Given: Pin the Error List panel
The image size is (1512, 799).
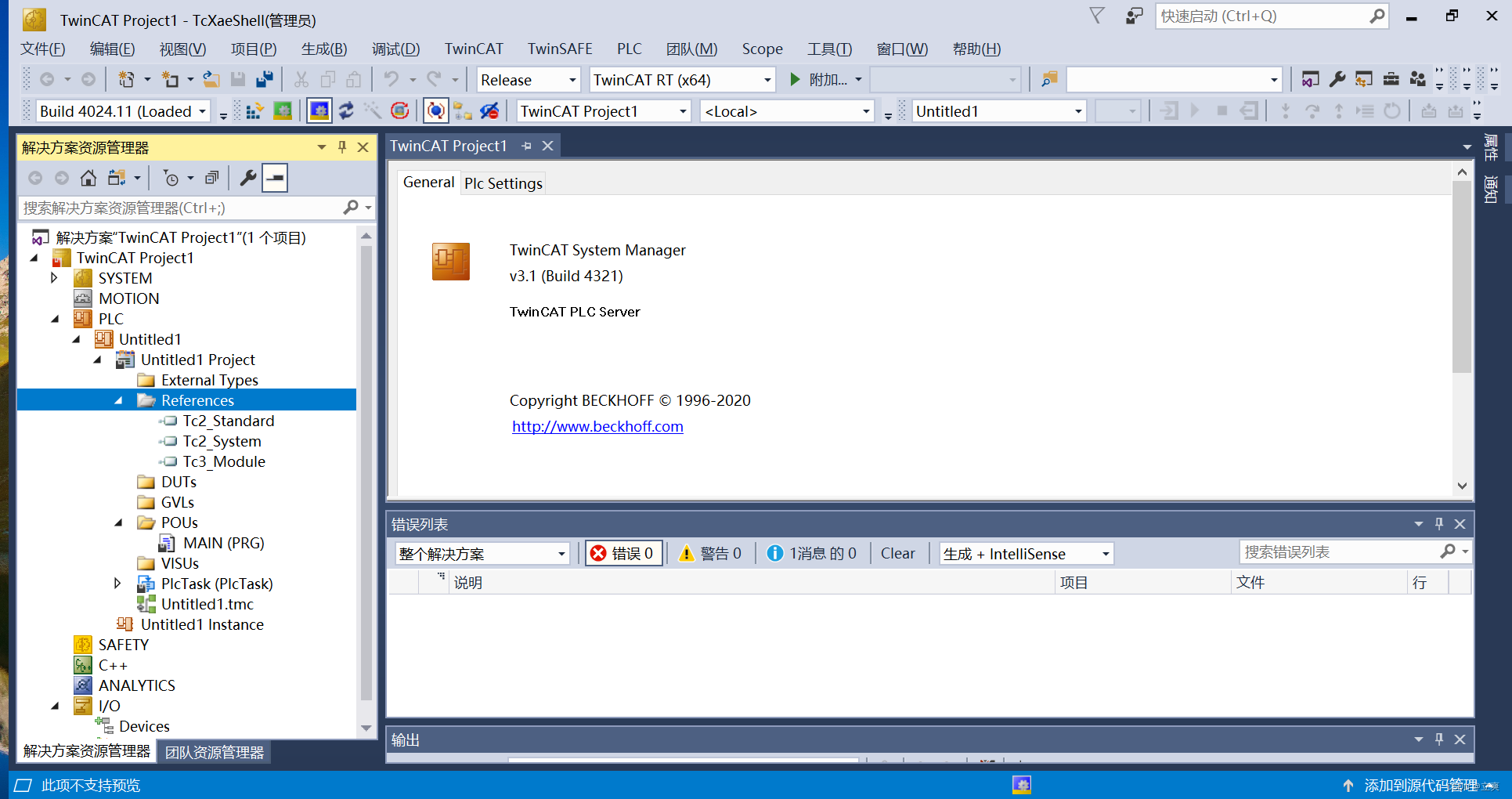Looking at the screenshot, I should [1439, 523].
